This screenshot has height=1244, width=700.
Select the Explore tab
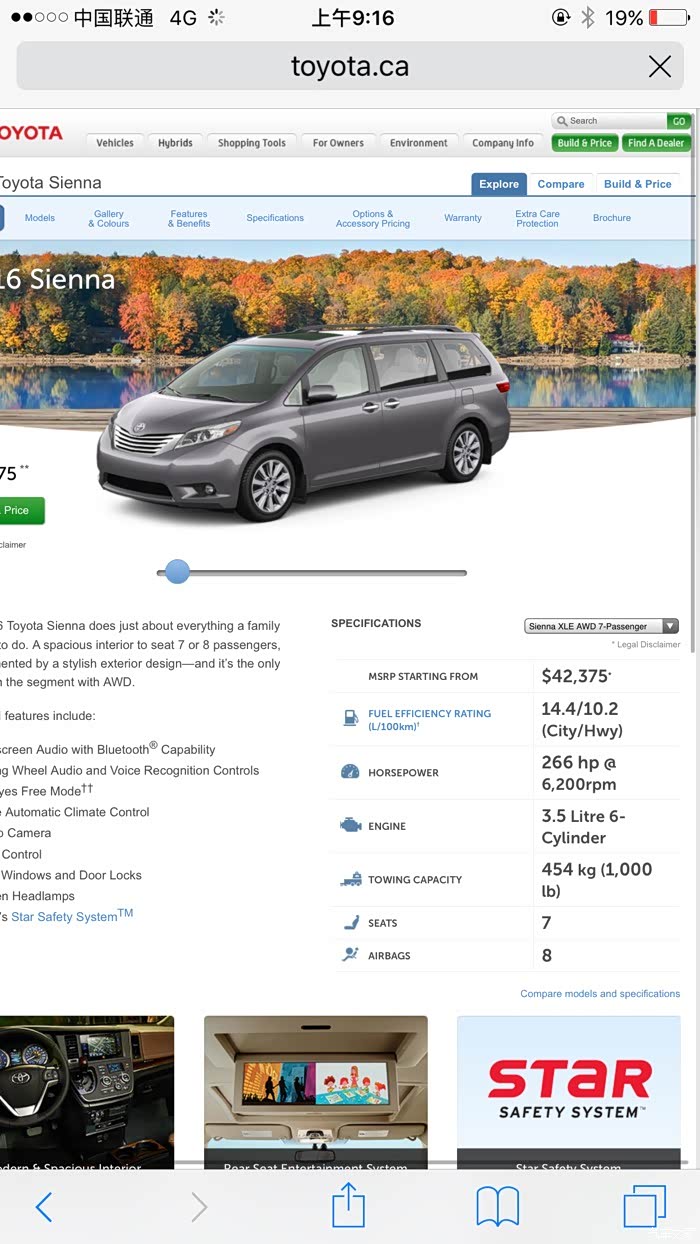coord(499,184)
